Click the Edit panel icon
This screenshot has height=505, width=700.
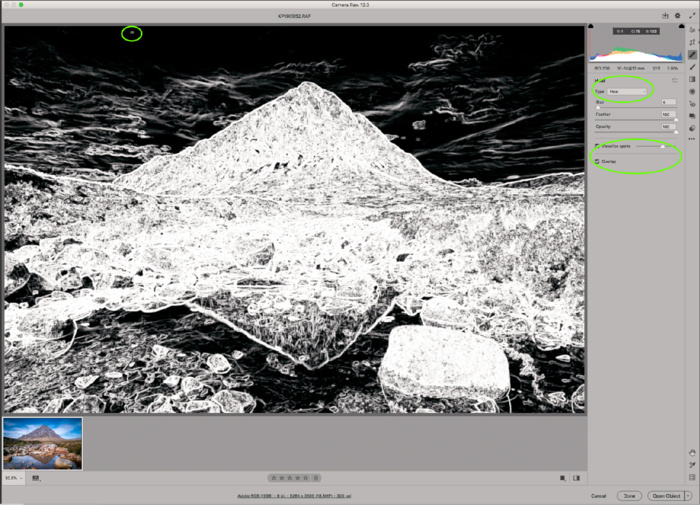692,30
